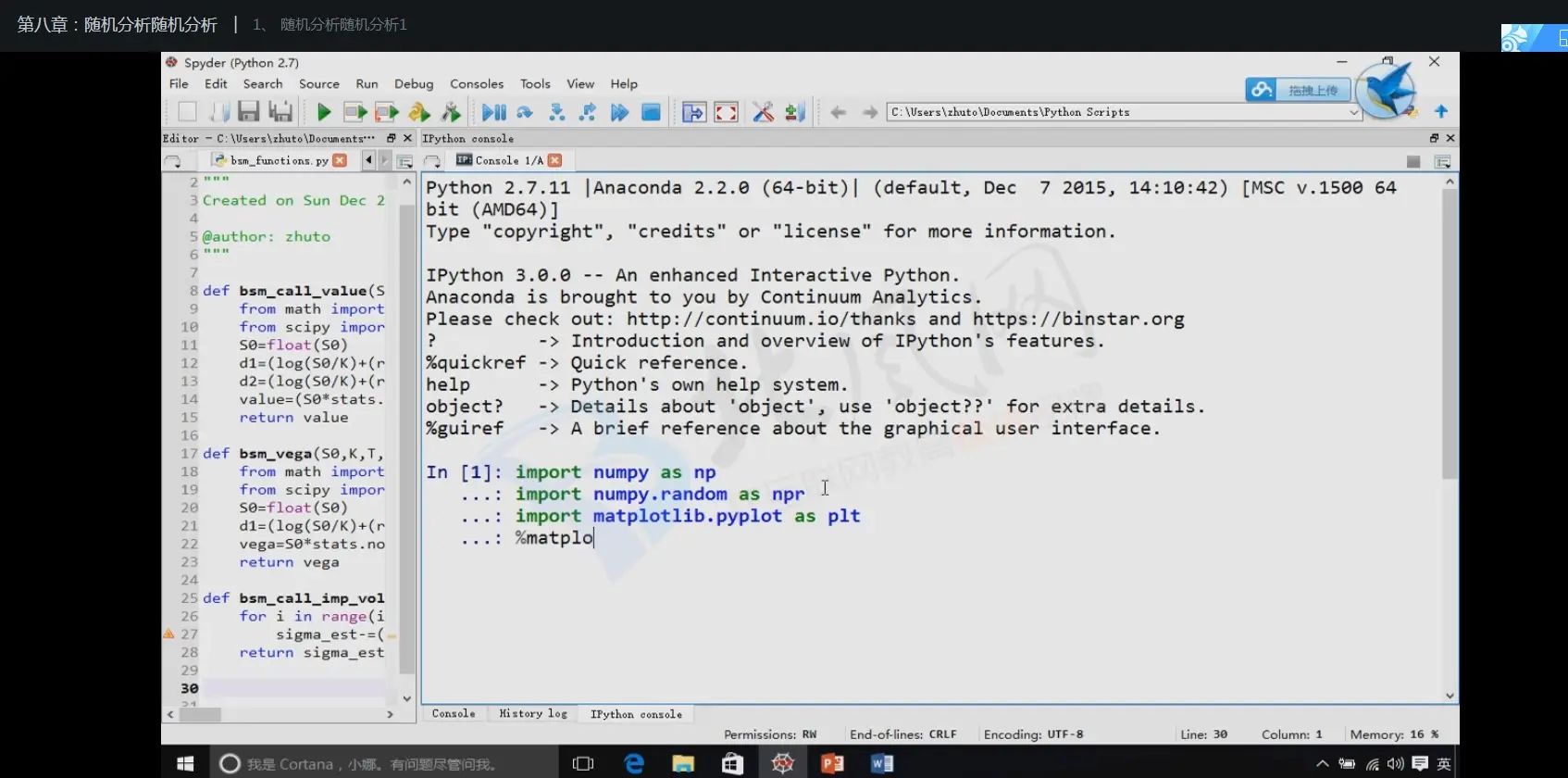Open the Help menu
Screen dimensions: 1568x778
[624, 83]
